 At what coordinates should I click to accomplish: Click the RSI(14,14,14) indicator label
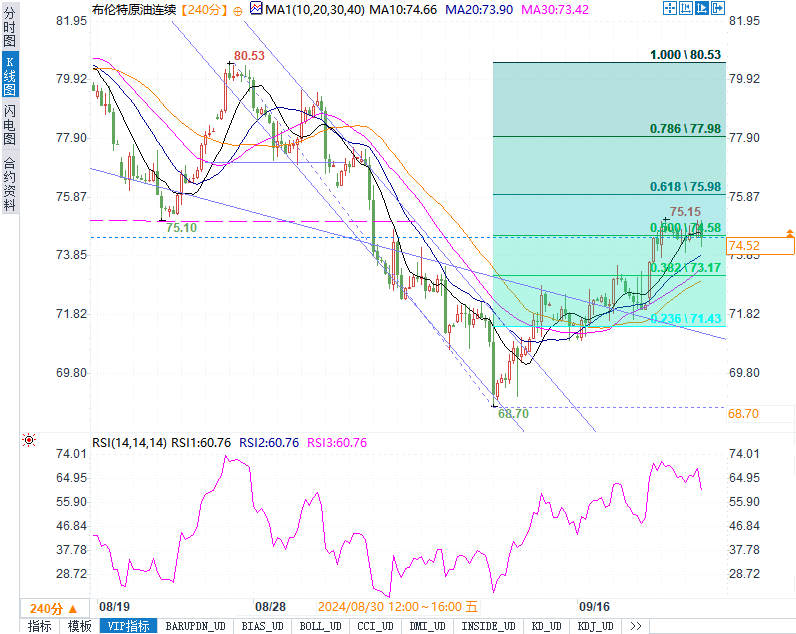click(x=129, y=443)
